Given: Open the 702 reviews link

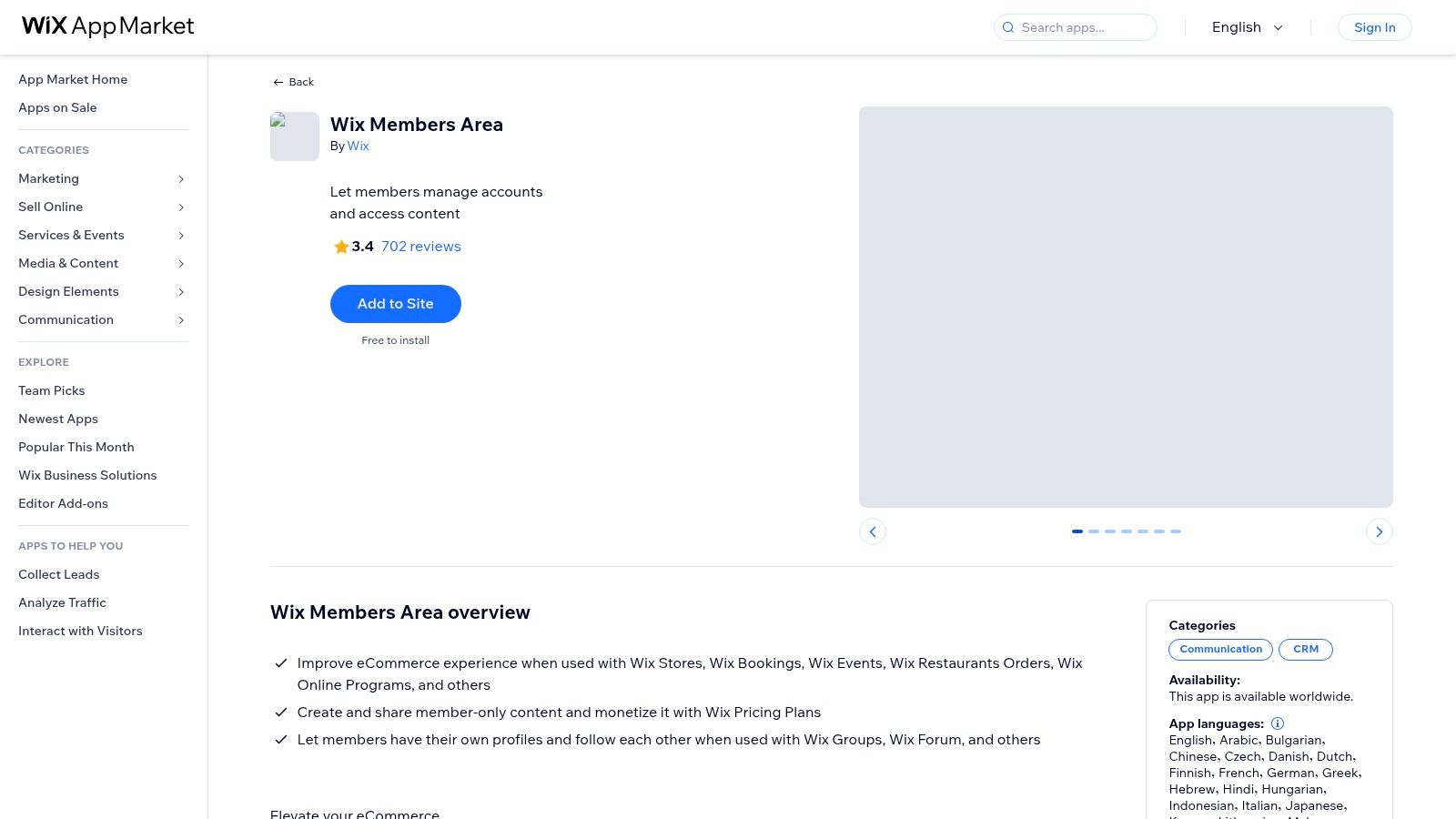Looking at the screenshot, I should [420, 246].
